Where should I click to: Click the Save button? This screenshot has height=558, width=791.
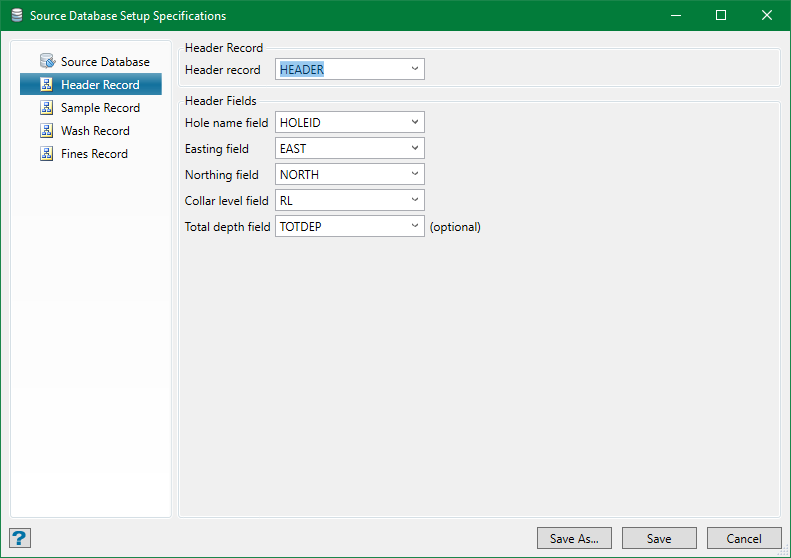pos(659,539)
